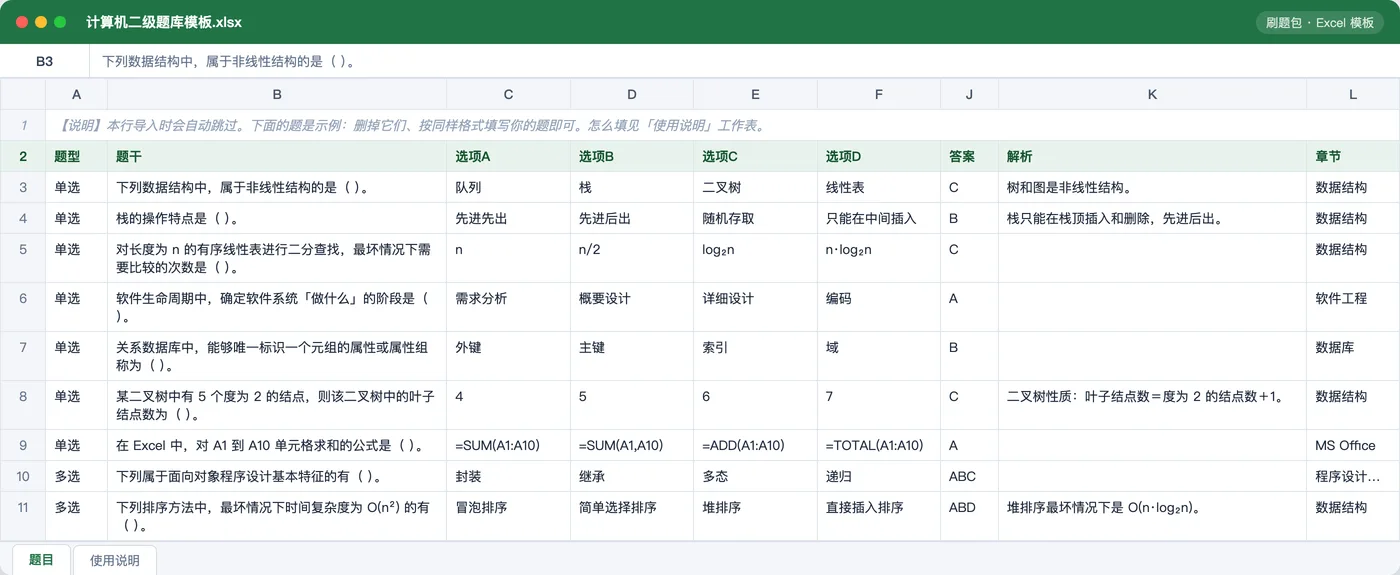Select the cell containing =ADD(A1:A10)

tap(756, 445)
